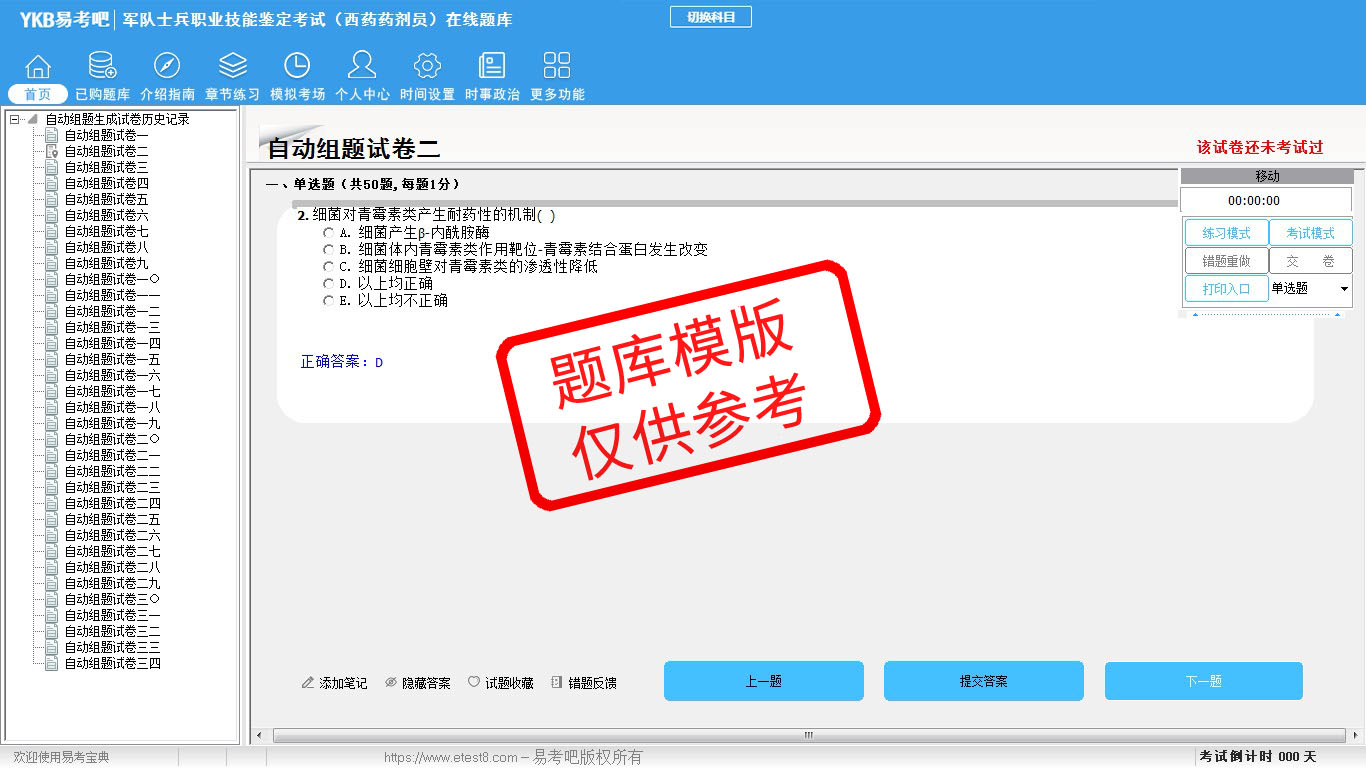Click the document icon for 自动组题试卷九
This screenshot has height=768, width=1366.
tap(52, 263)
